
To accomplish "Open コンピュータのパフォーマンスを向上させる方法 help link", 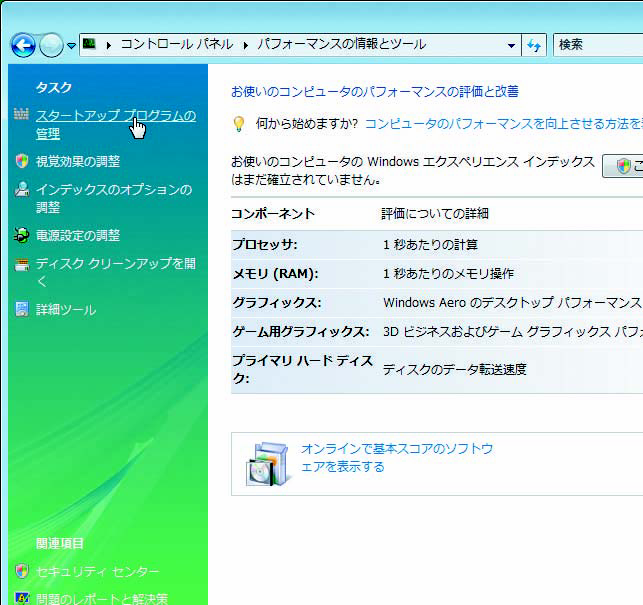I will pyautogui.click(x=504, y=123).
